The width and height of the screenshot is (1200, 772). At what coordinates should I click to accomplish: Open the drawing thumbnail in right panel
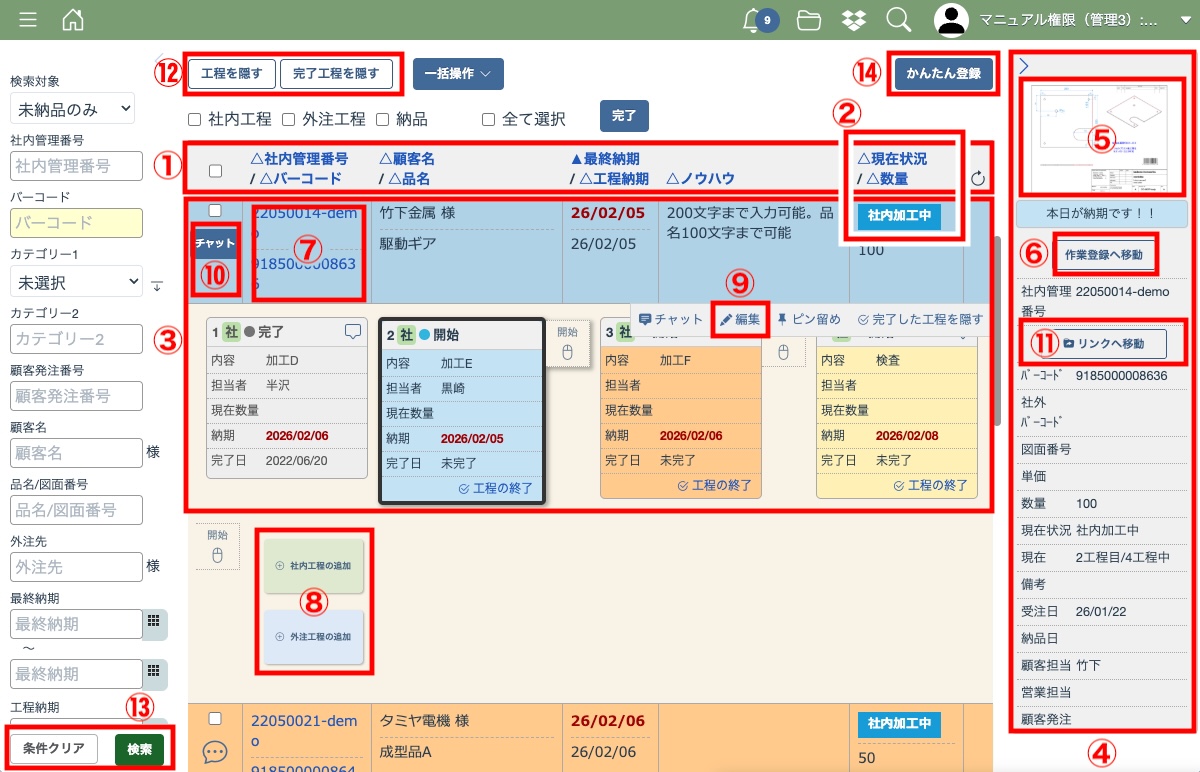pos(1099,138)
